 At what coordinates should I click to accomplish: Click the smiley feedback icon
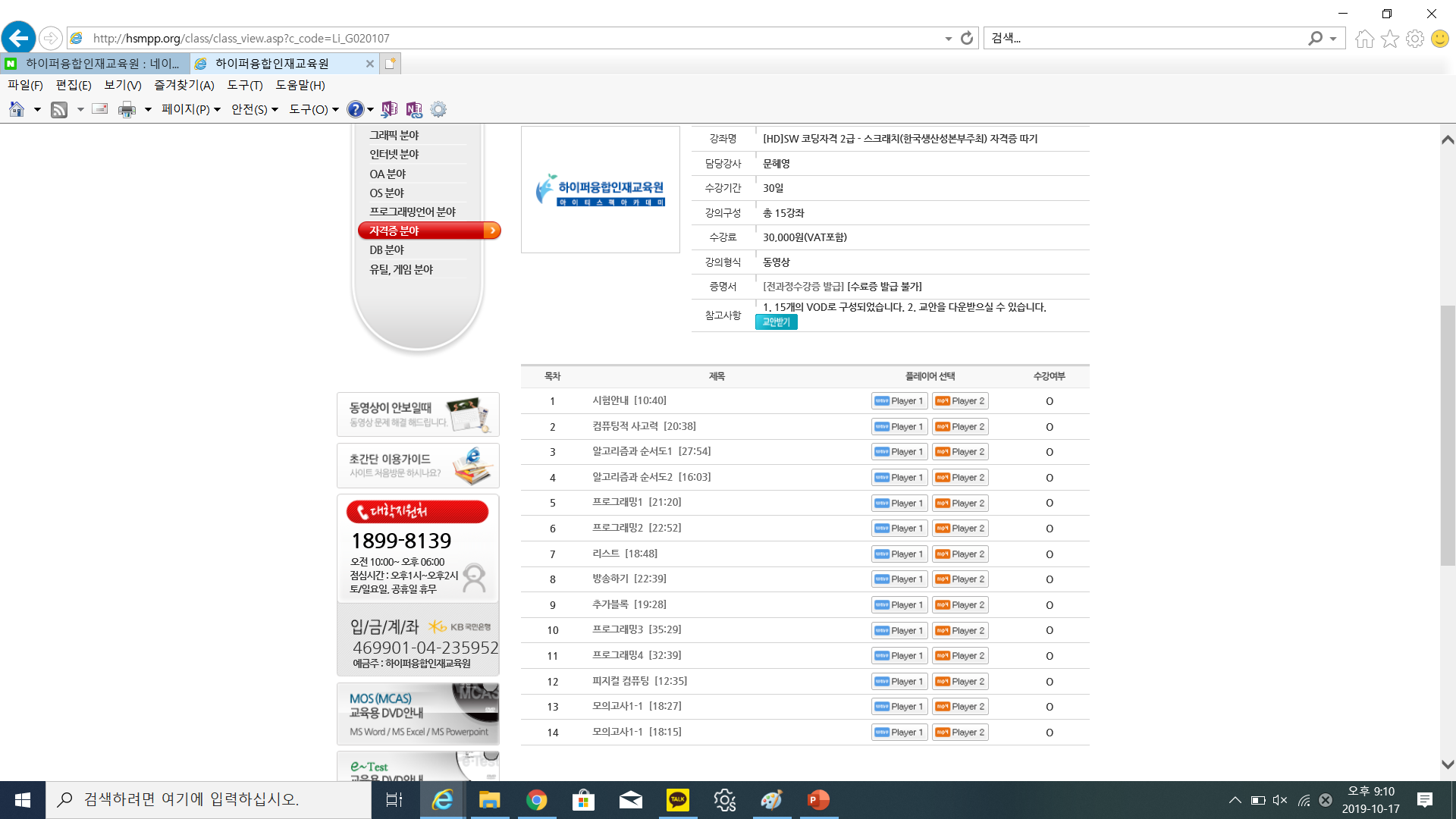[1439, 39]
